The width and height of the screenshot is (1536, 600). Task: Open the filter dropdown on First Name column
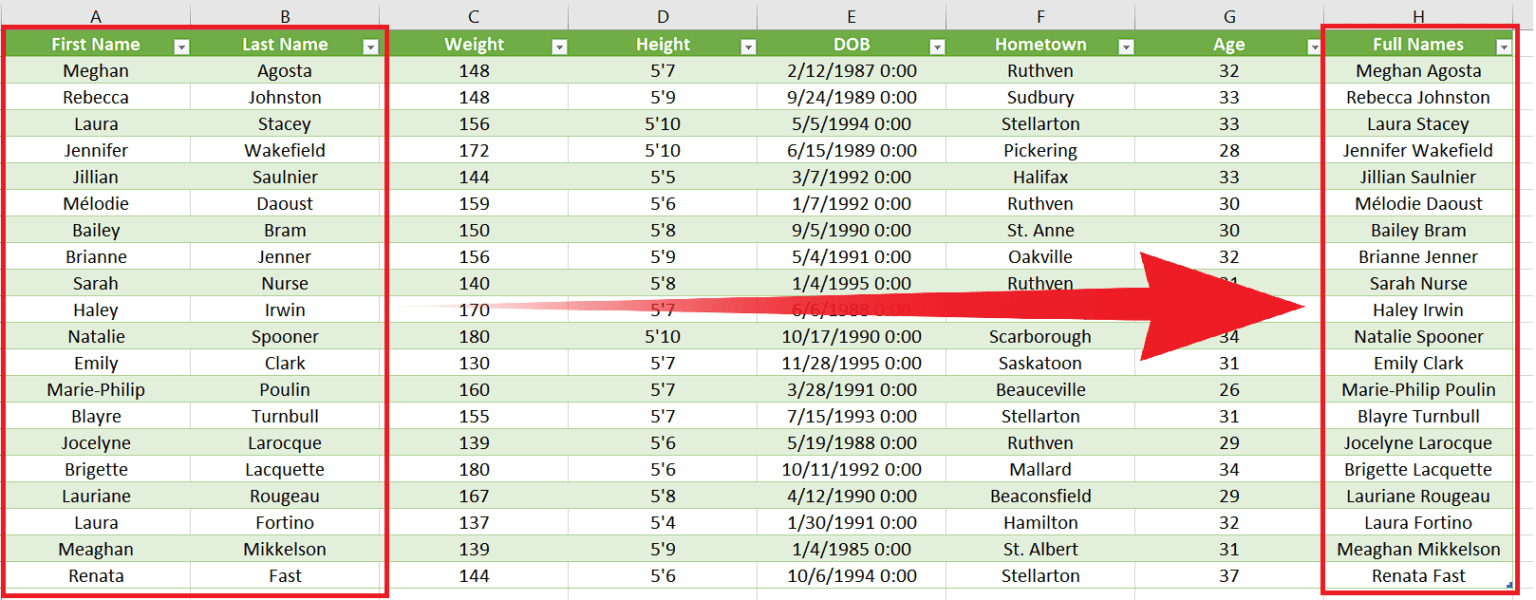(x=180, y=44)
